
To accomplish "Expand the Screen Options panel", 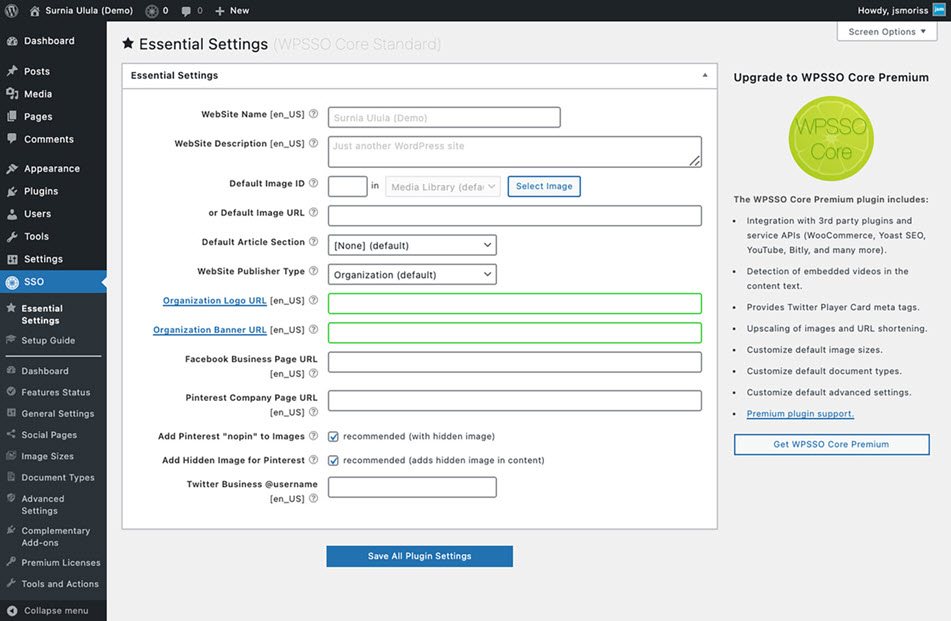I will 886,32.
